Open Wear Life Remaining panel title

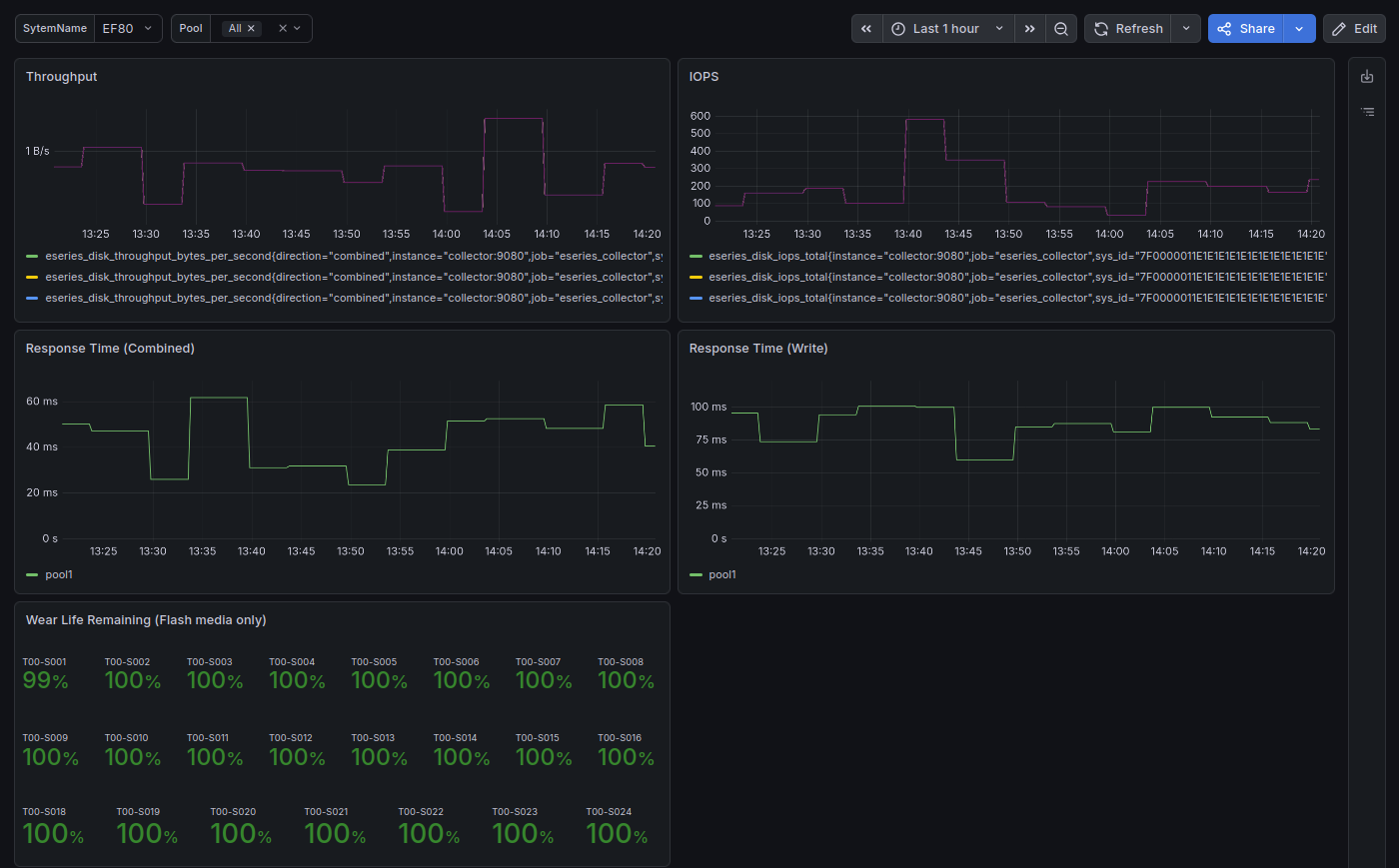[146, 620]
